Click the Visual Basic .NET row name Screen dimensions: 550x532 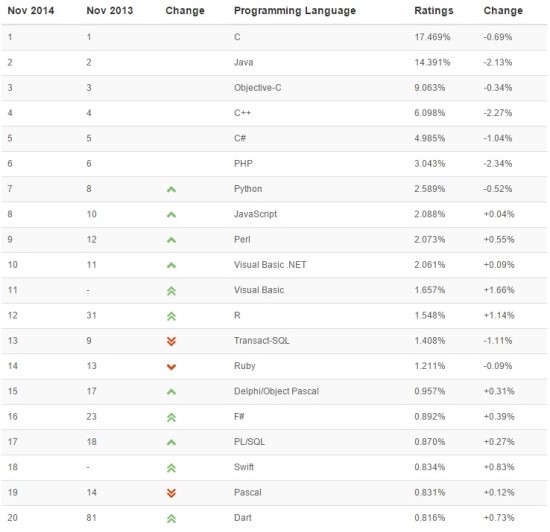point(270,264)
